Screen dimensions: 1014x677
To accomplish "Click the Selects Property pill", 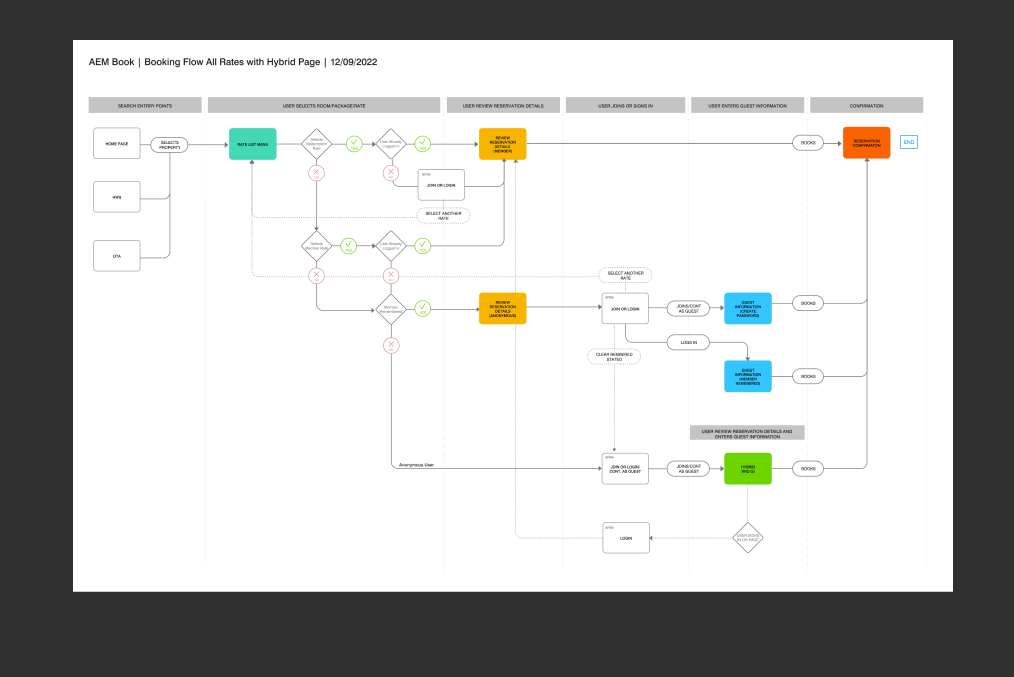I will (x=170, y=145).
